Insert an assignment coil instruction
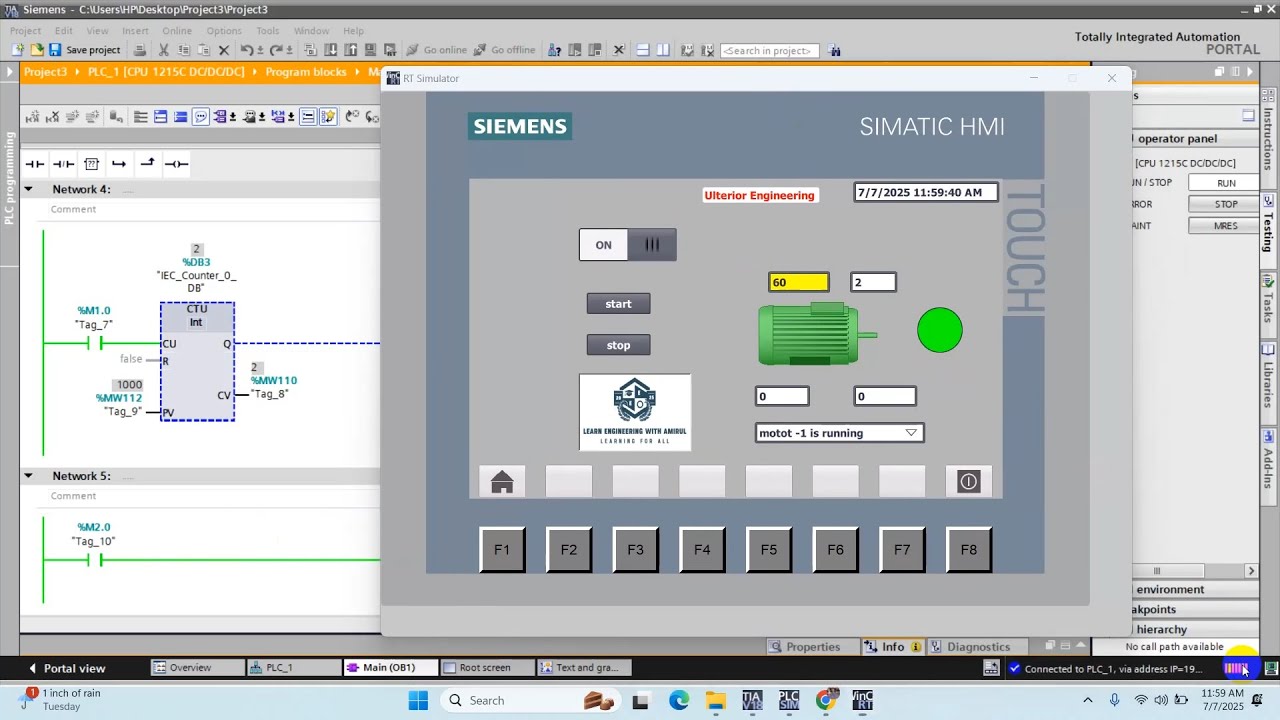The width and height of the screenshot is (1280, 720). pos(176,163)
